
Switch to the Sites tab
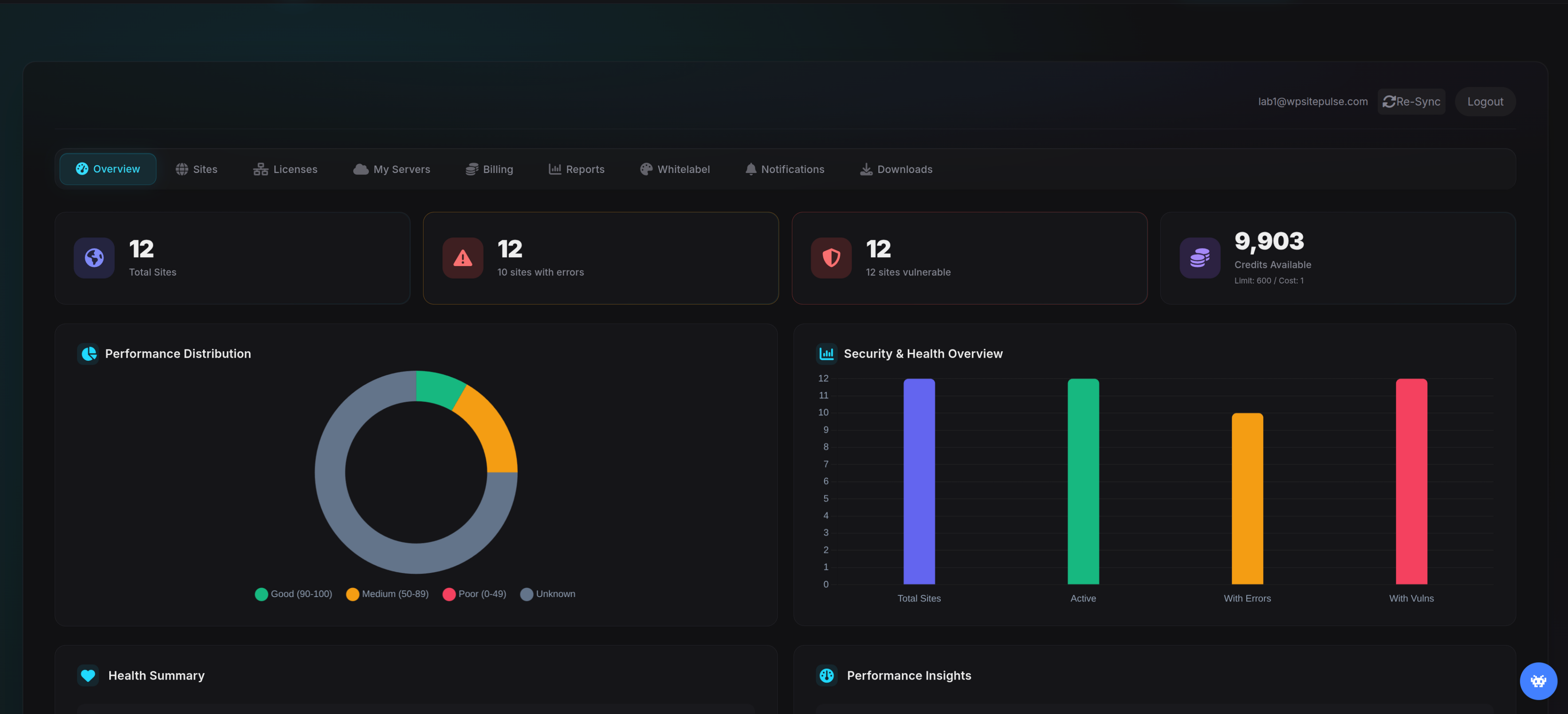[x=196, y=169]
